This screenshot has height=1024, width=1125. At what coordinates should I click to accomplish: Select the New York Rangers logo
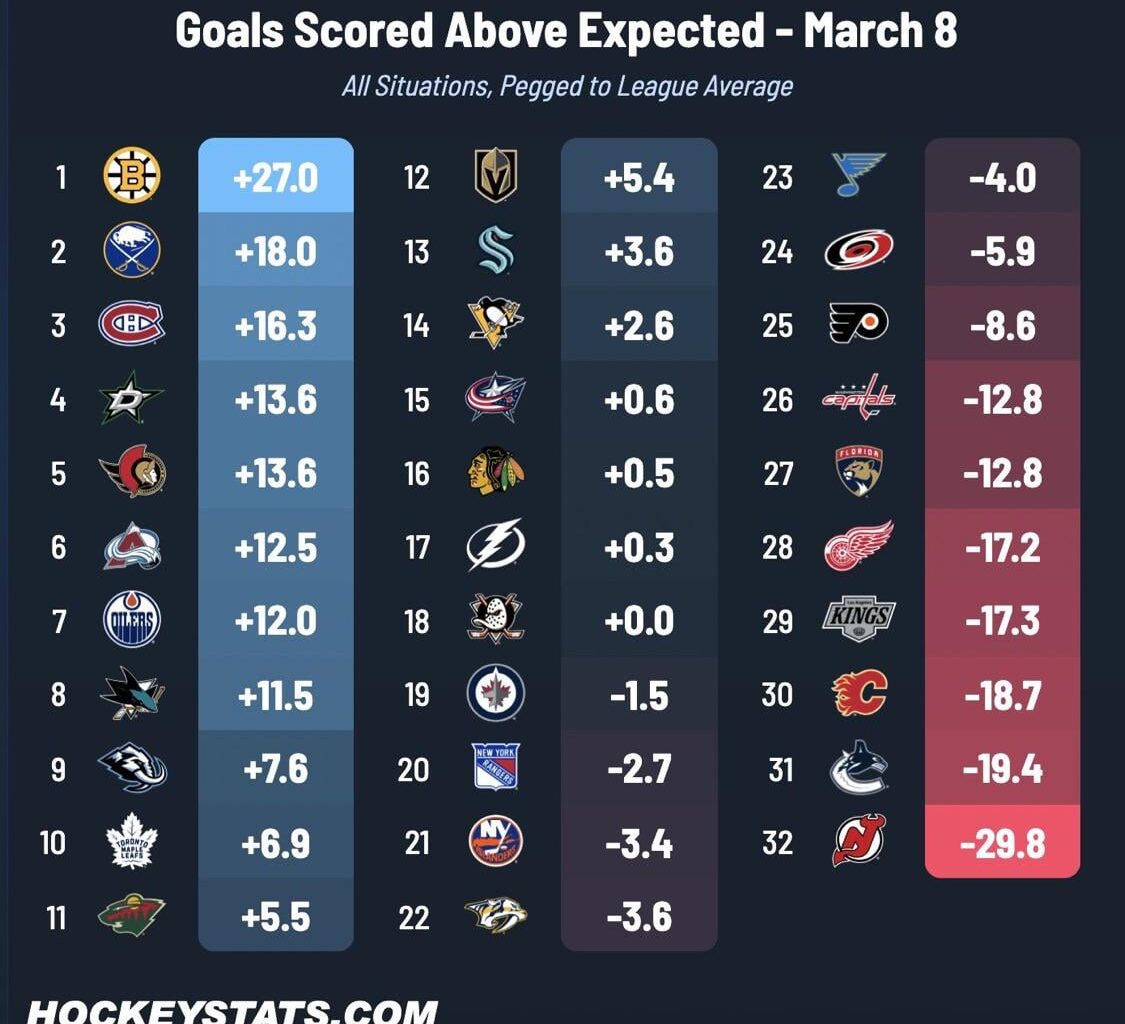coord(495,768)
